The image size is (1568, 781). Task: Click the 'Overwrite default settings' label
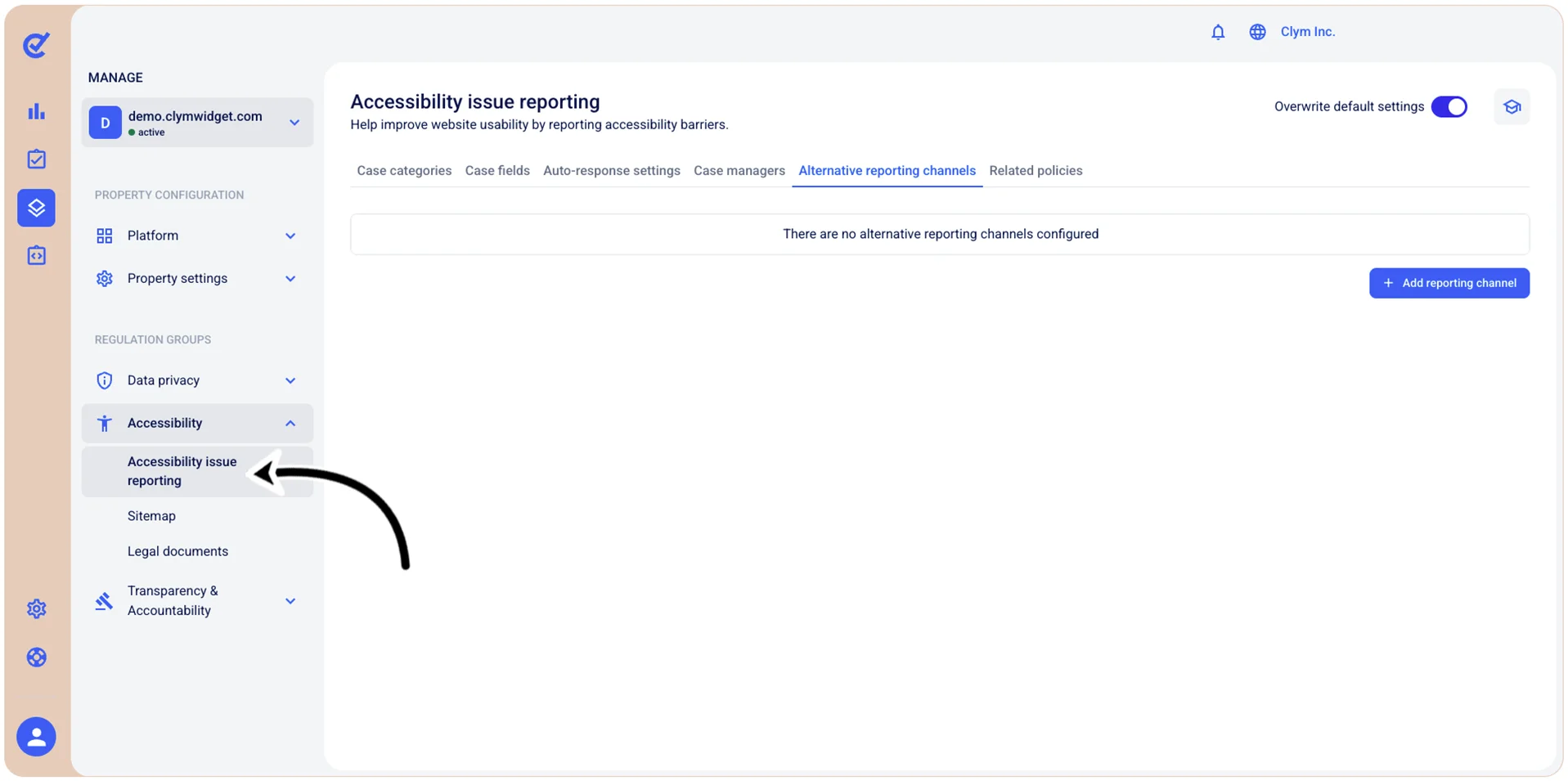pos(1349,107)
